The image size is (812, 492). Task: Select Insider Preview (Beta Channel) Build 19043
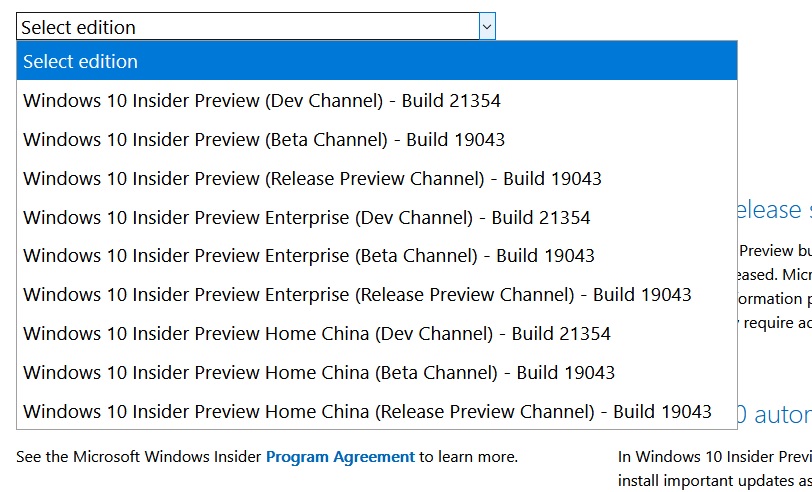[x=376, y=139]
